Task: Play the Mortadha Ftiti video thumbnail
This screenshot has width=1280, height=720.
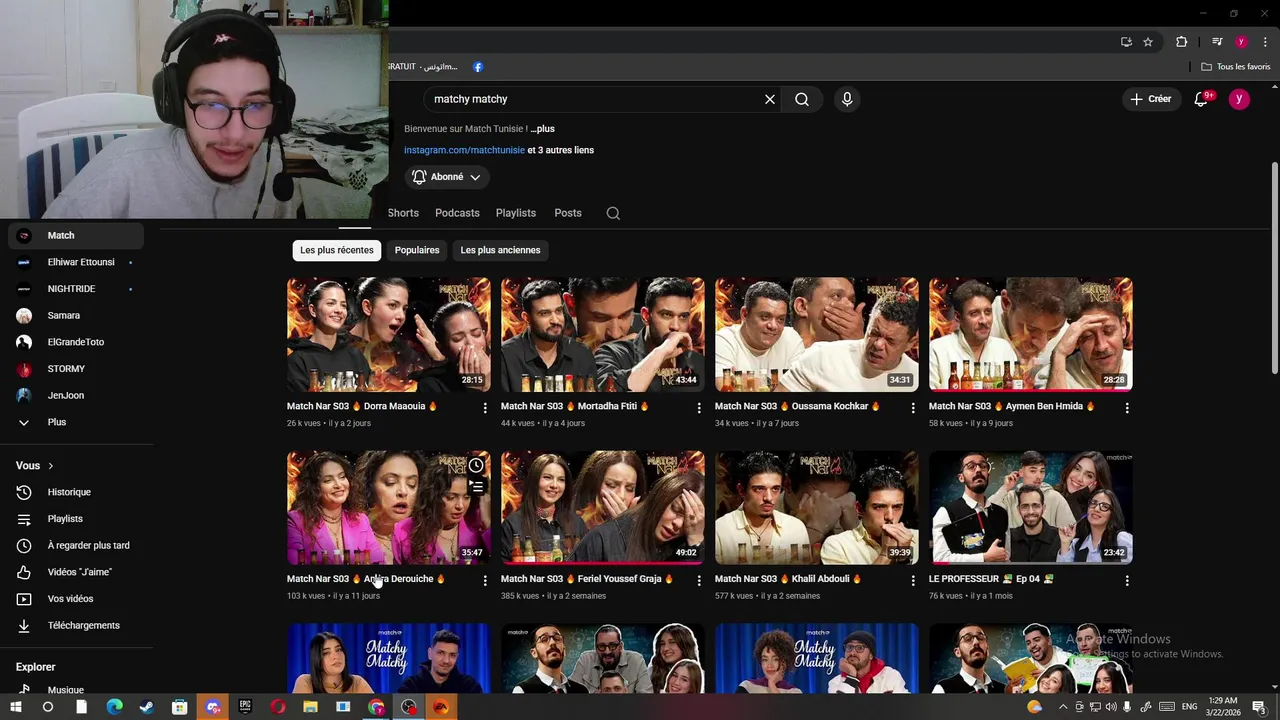Action: (x=603, y=334)
